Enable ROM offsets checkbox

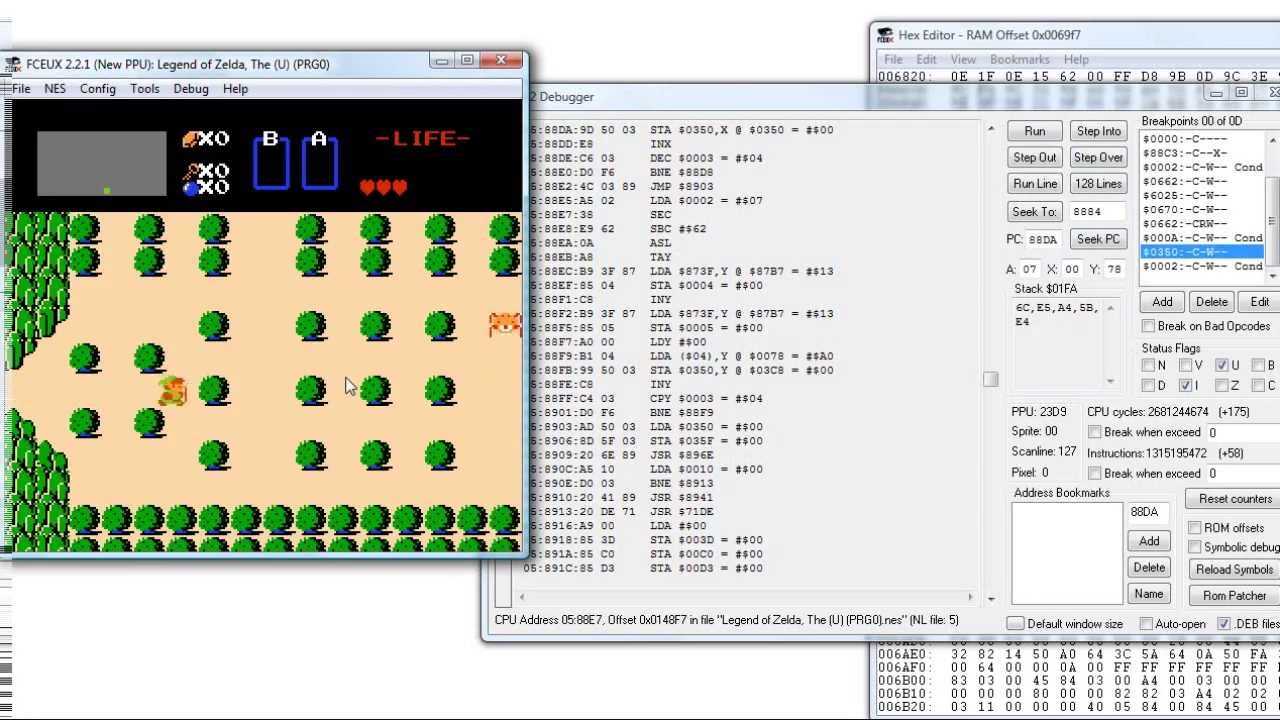point(1194,527)
